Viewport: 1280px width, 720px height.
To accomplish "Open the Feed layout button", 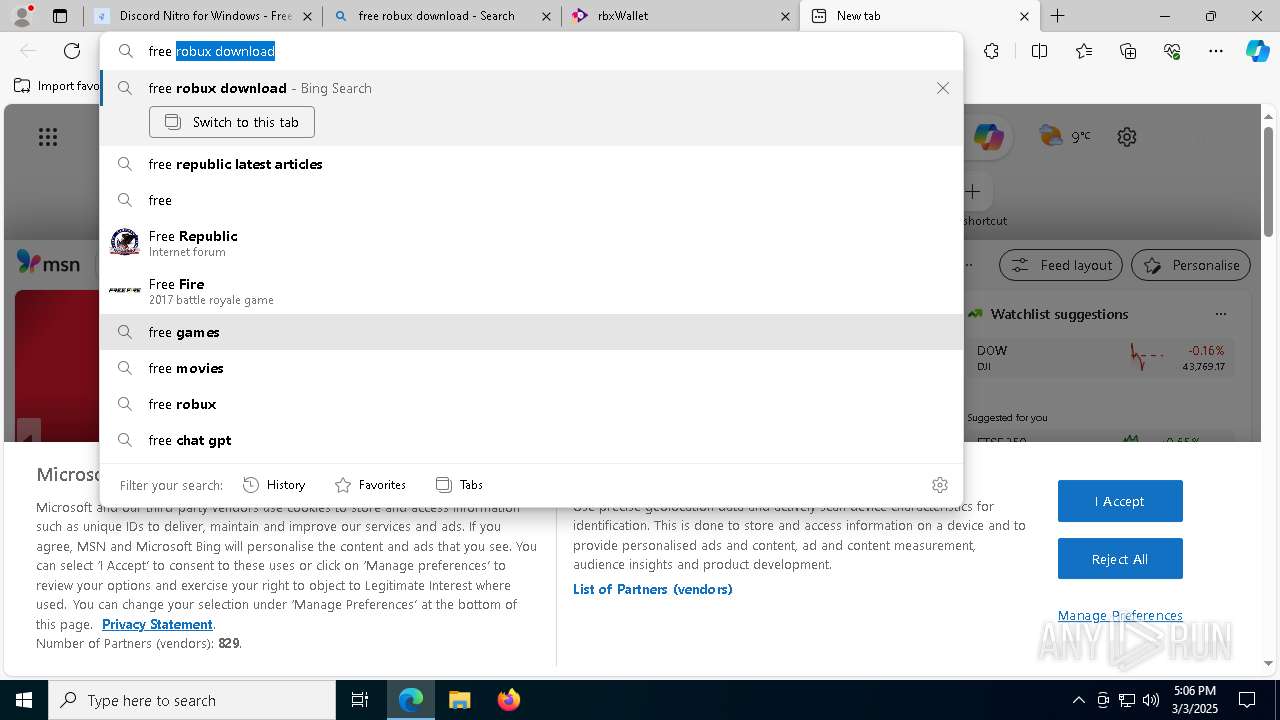I will [x=1061, y=265].
